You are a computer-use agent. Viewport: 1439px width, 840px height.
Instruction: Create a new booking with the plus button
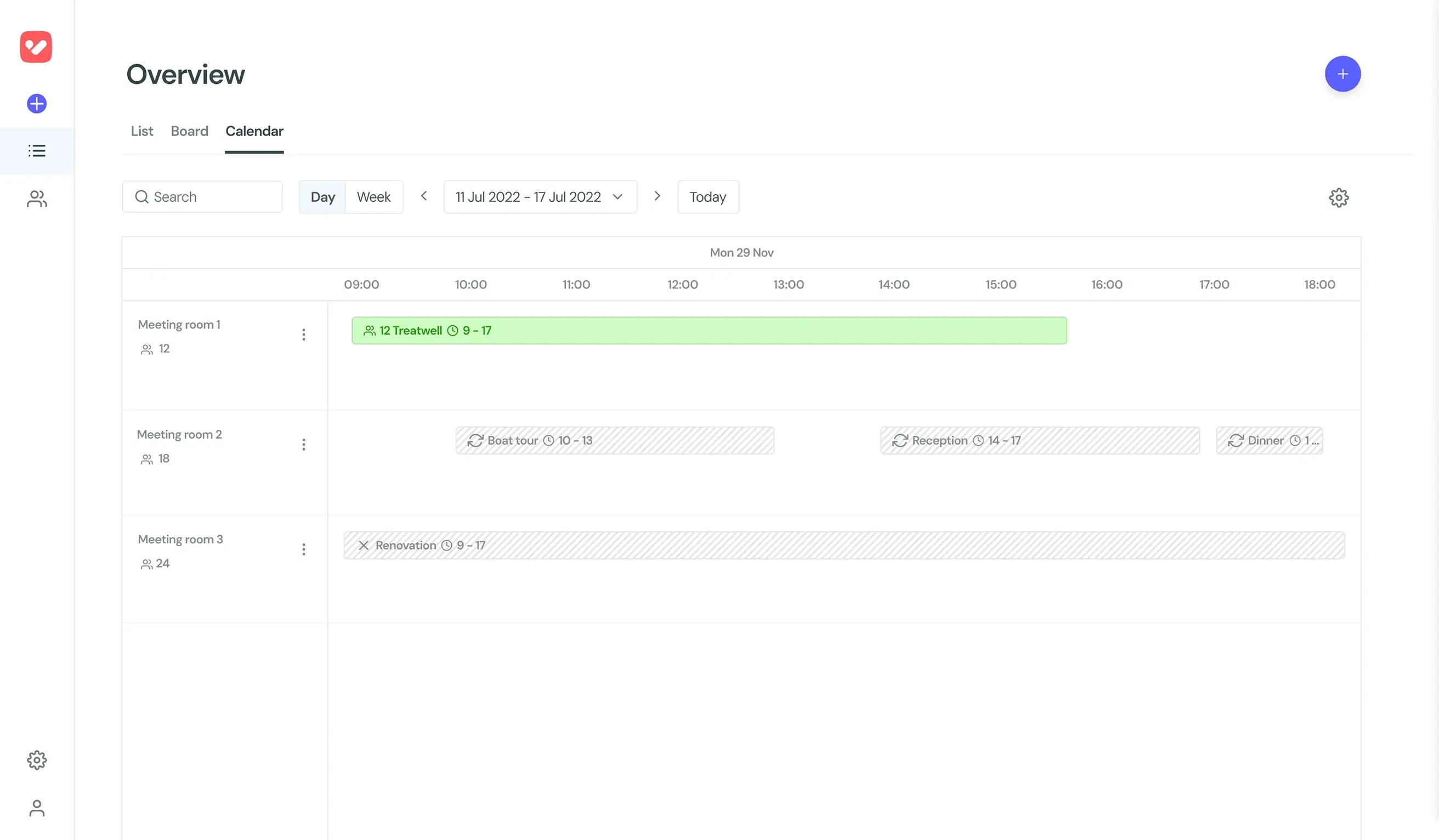click(x=1342, y=73)
